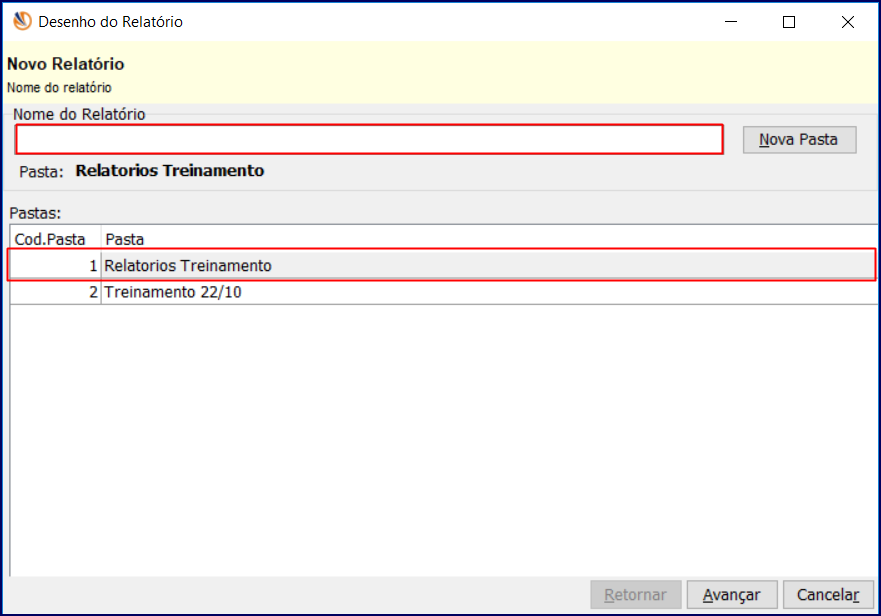Select the Relatorios Treinamento folder row

(443, 265)
